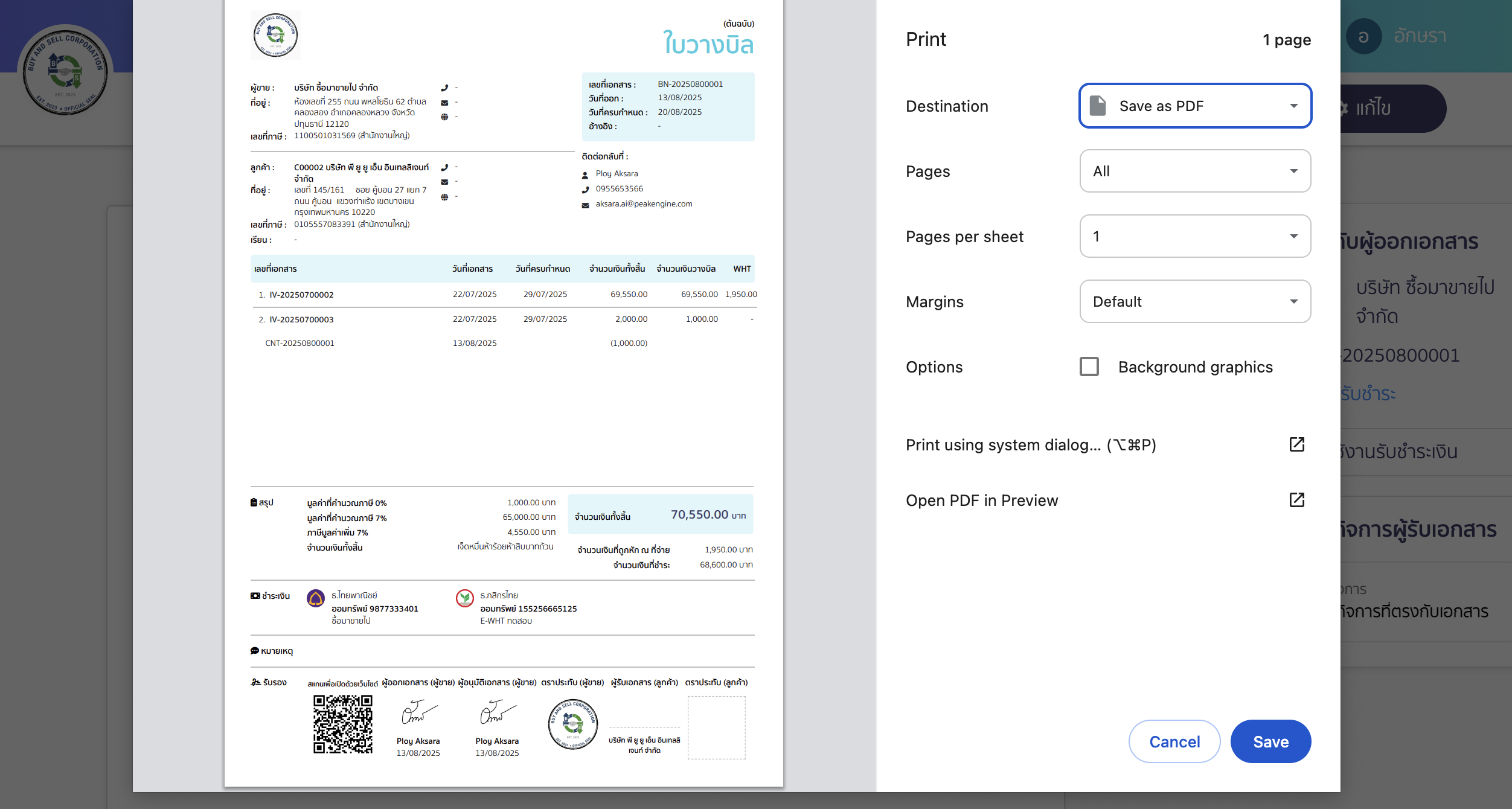This screenshot has width=1512, height=809.
Task: Select Print using system dialog option
Action: [x=1030, y=445]
